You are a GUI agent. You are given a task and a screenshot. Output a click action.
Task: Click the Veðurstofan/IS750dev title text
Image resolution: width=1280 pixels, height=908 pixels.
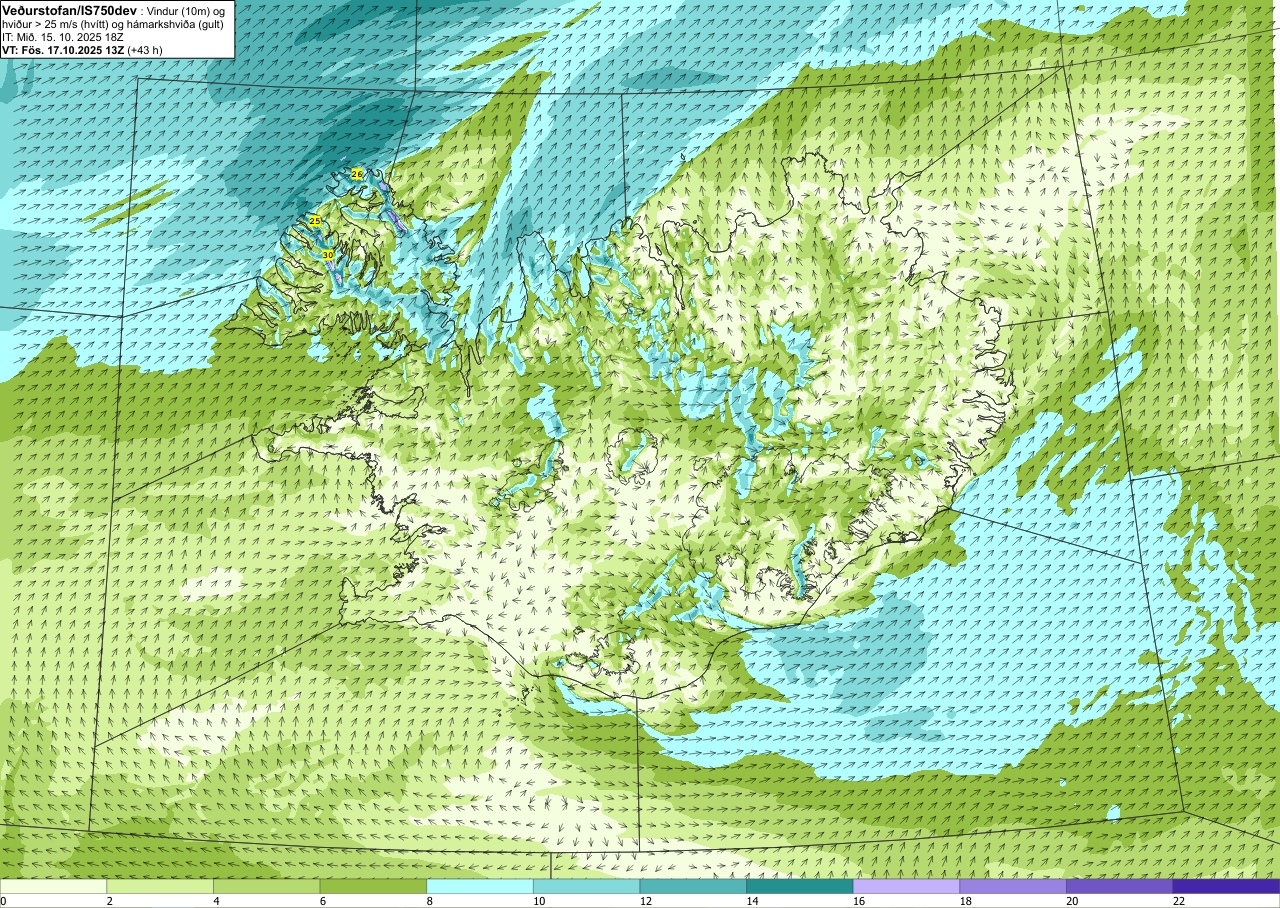tap(70, 9)
